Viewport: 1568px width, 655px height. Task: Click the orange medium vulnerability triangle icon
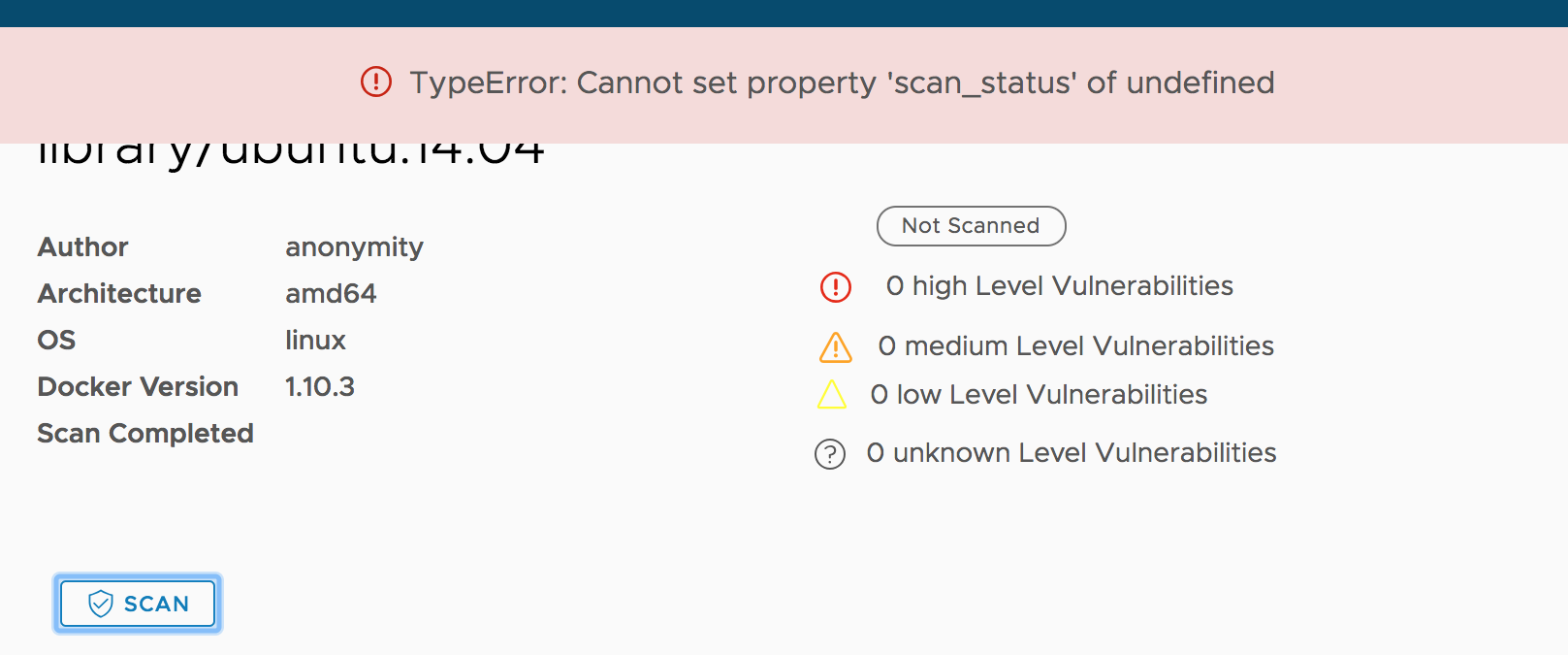(835, 347)
